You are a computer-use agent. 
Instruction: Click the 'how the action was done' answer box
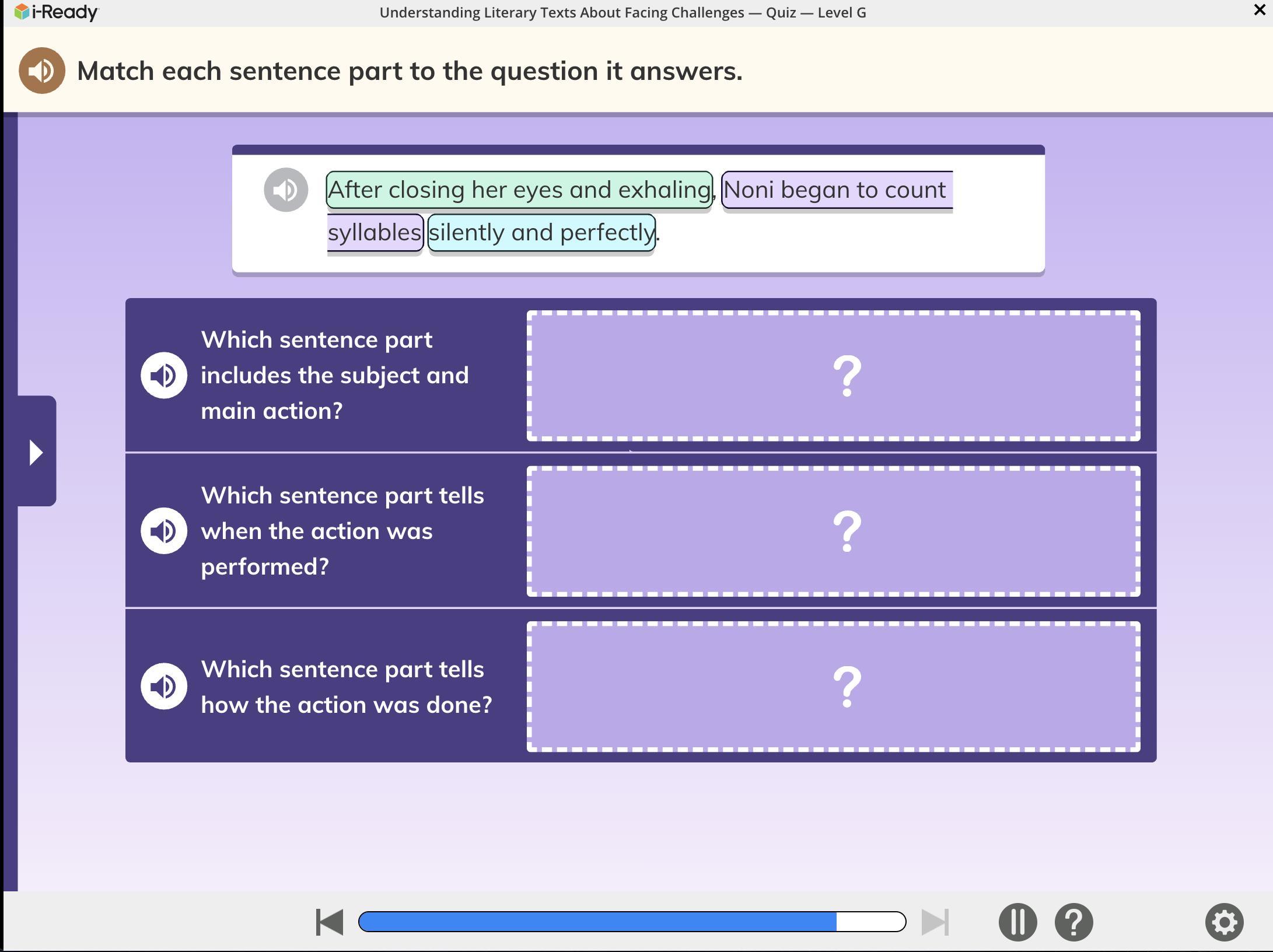[x=833, y=686]
